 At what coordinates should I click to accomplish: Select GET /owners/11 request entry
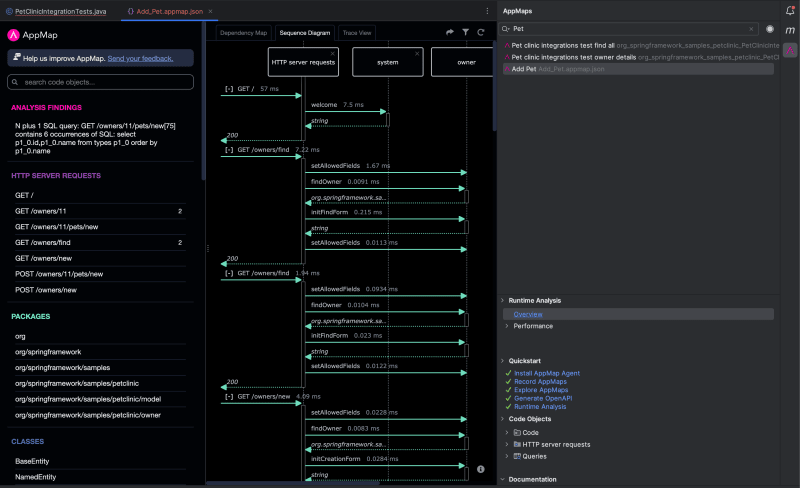98,211
